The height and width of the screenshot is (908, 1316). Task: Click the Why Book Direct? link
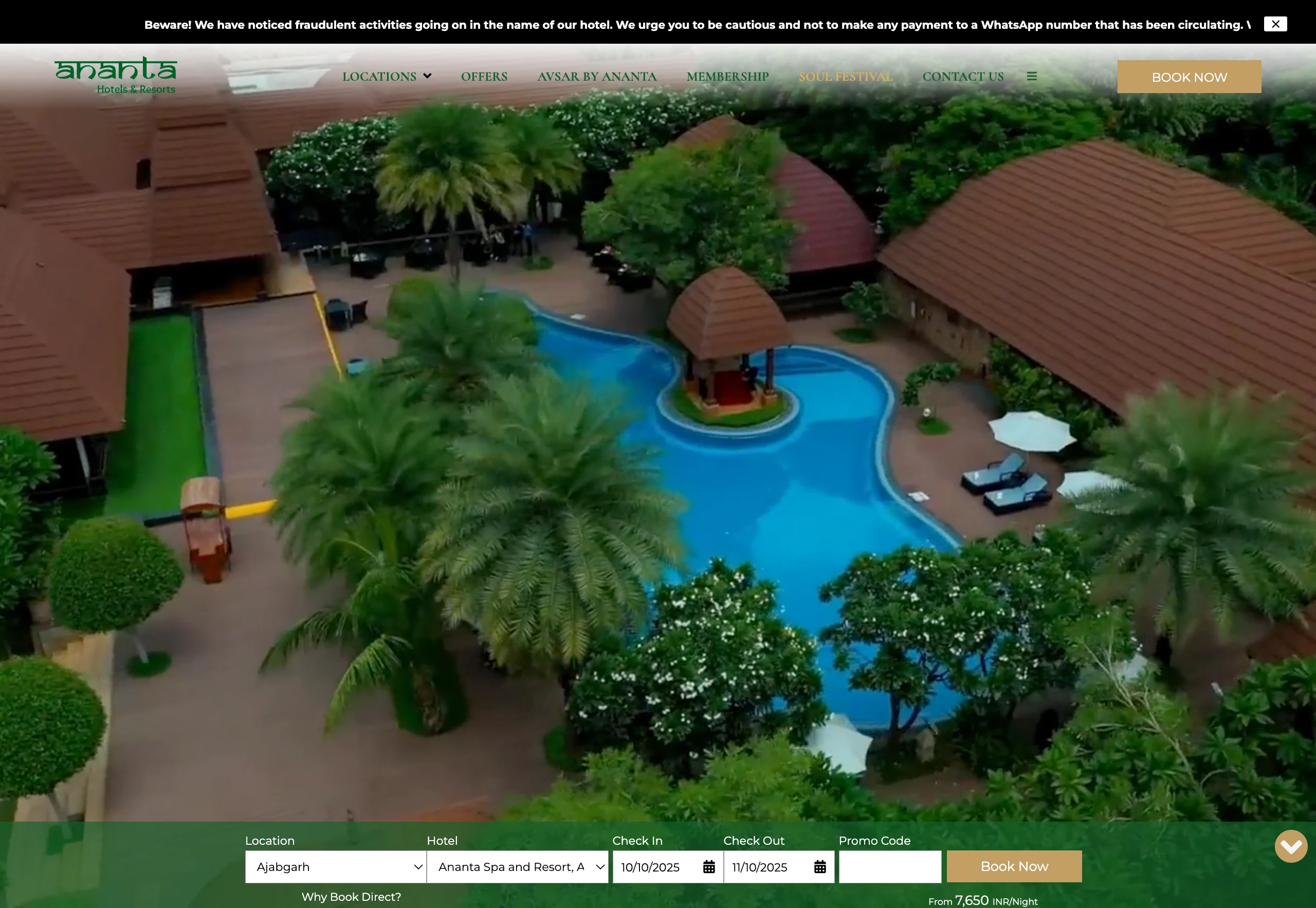(x=351, y=897)
